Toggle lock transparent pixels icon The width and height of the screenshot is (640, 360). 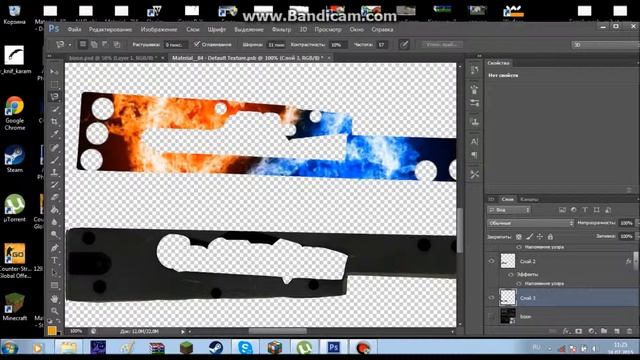click(x=518, y=236)
